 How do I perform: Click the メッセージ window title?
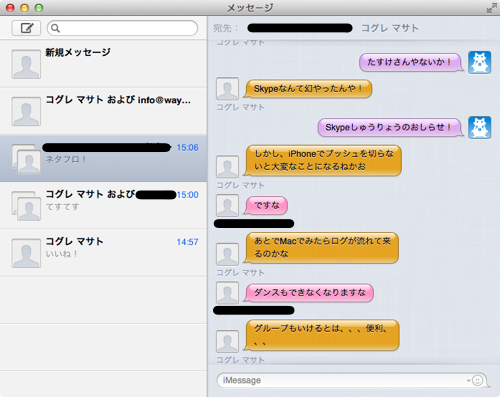[x=250, y=8]
